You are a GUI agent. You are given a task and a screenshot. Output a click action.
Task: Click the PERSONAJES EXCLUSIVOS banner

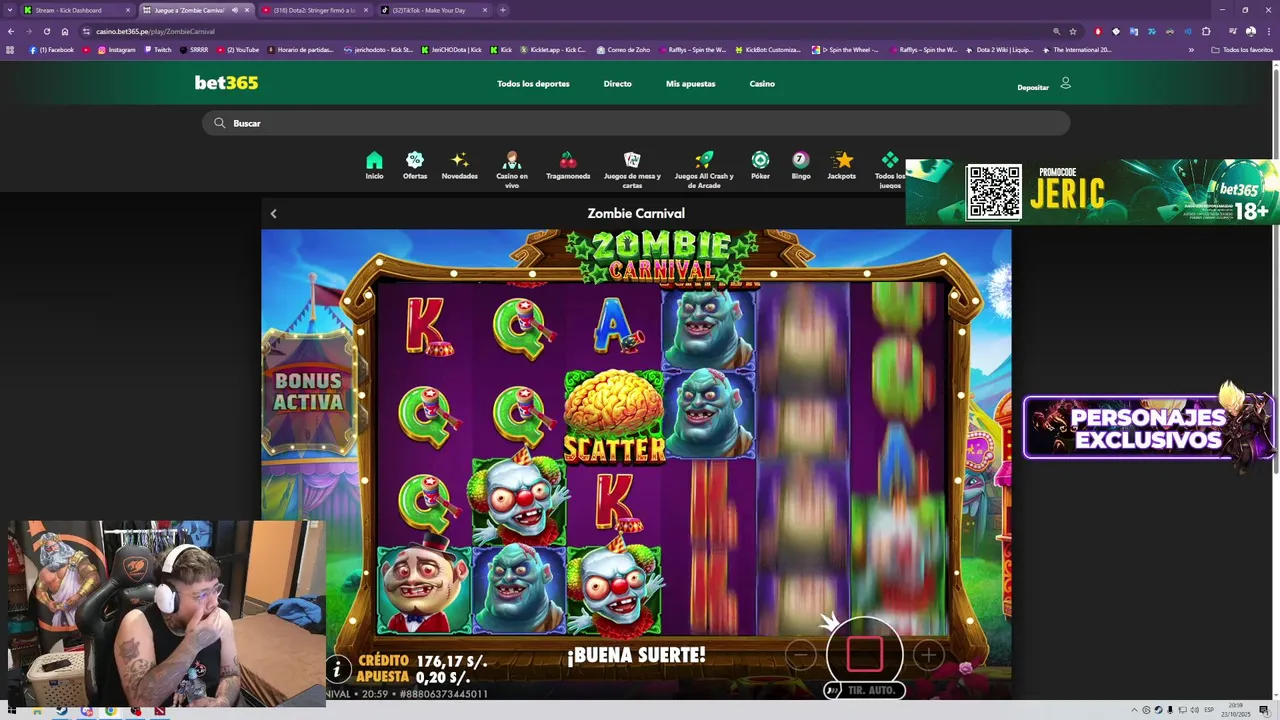pos(1148,428)
